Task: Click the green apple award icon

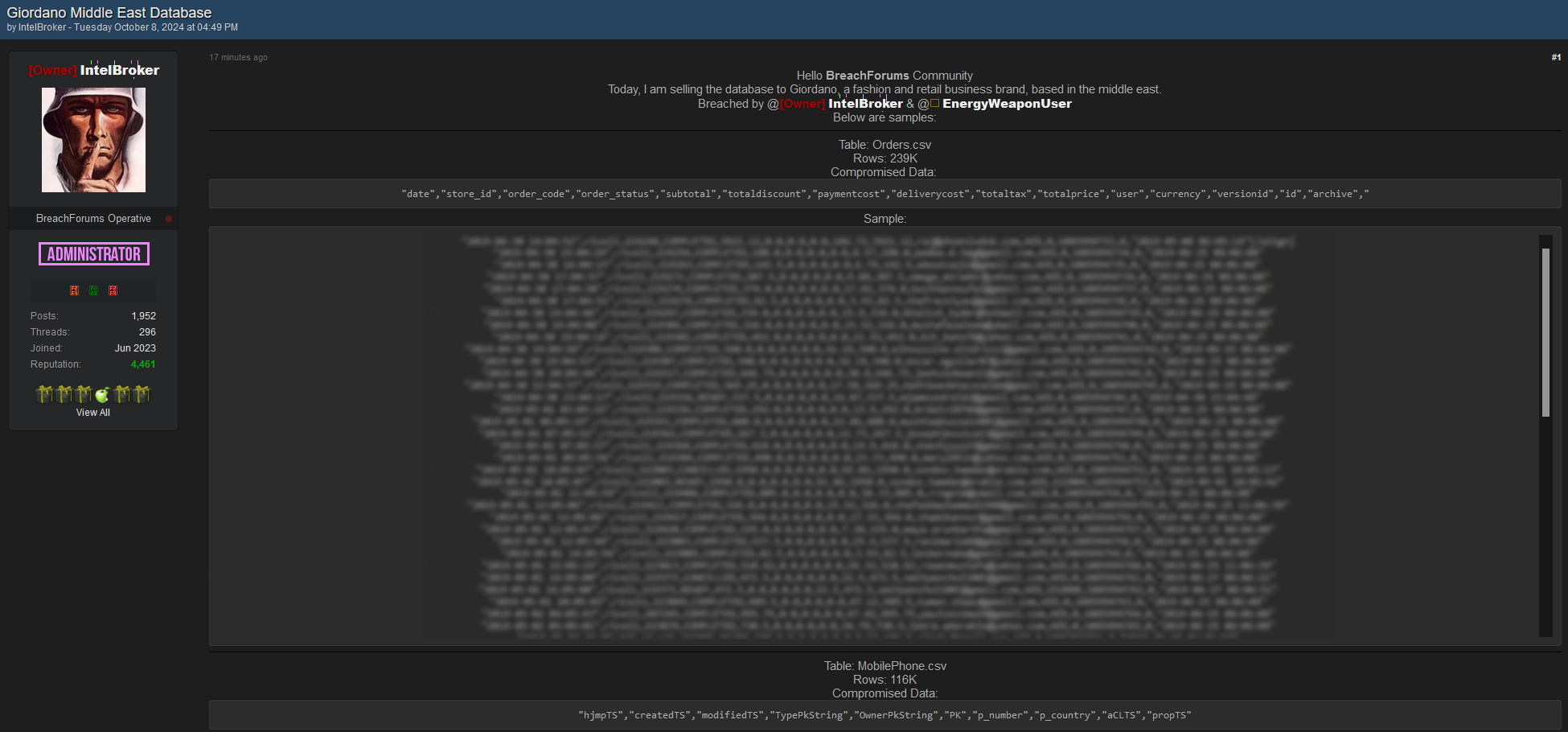Action: pos(102,394)
